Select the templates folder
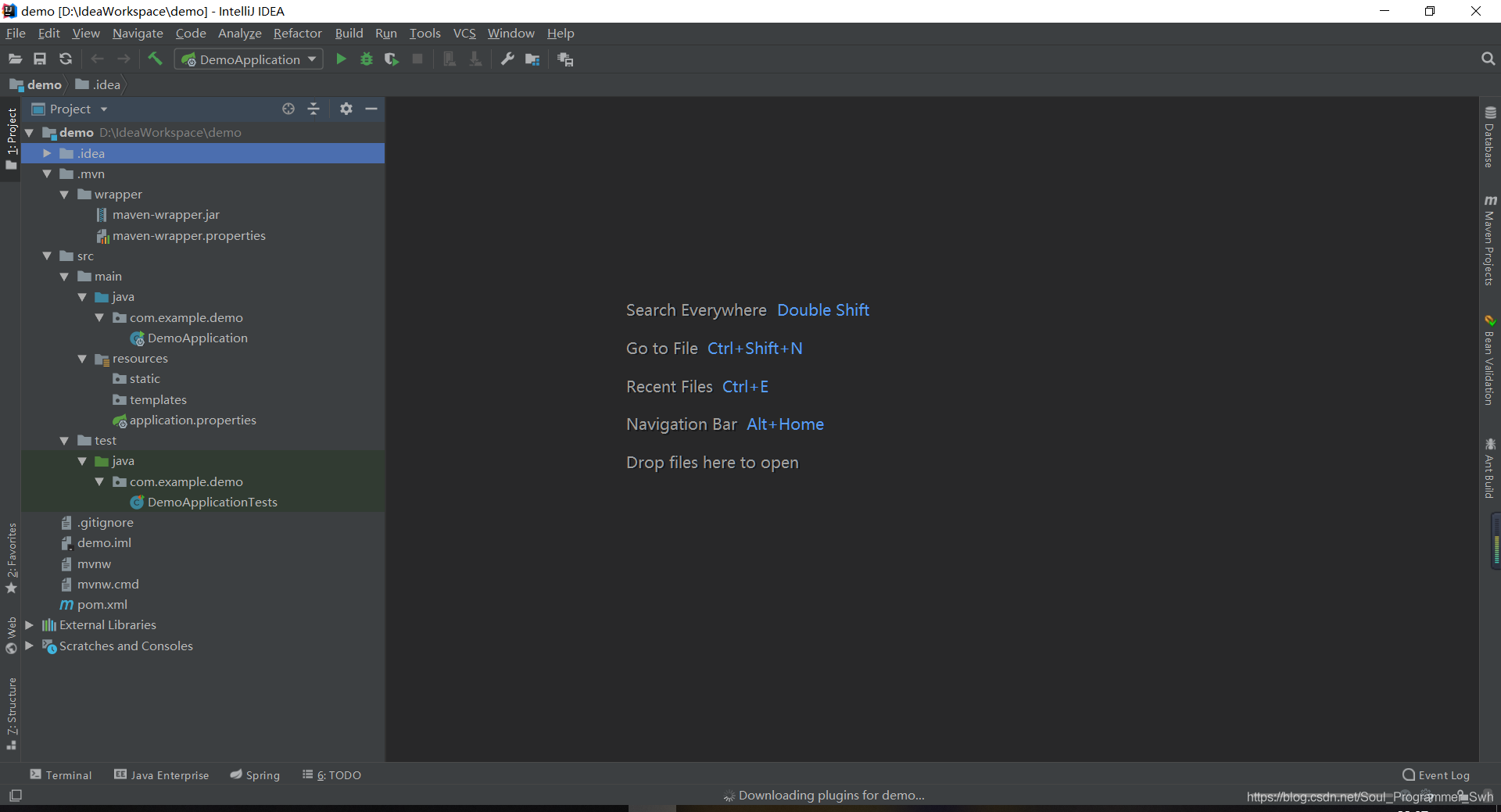 tap(158, 400)
